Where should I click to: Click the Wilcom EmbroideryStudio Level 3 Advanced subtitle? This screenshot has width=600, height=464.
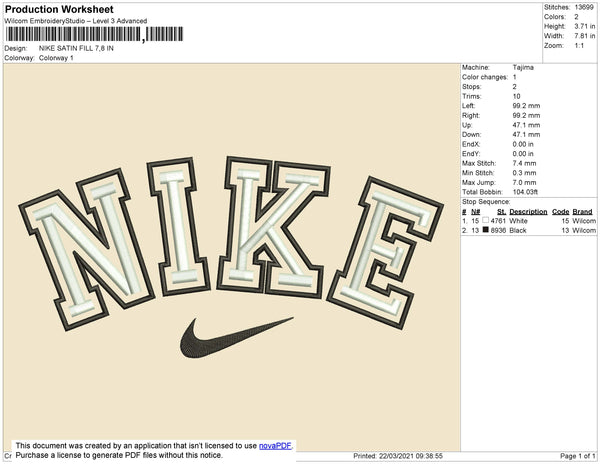click(x=76, y=21)
